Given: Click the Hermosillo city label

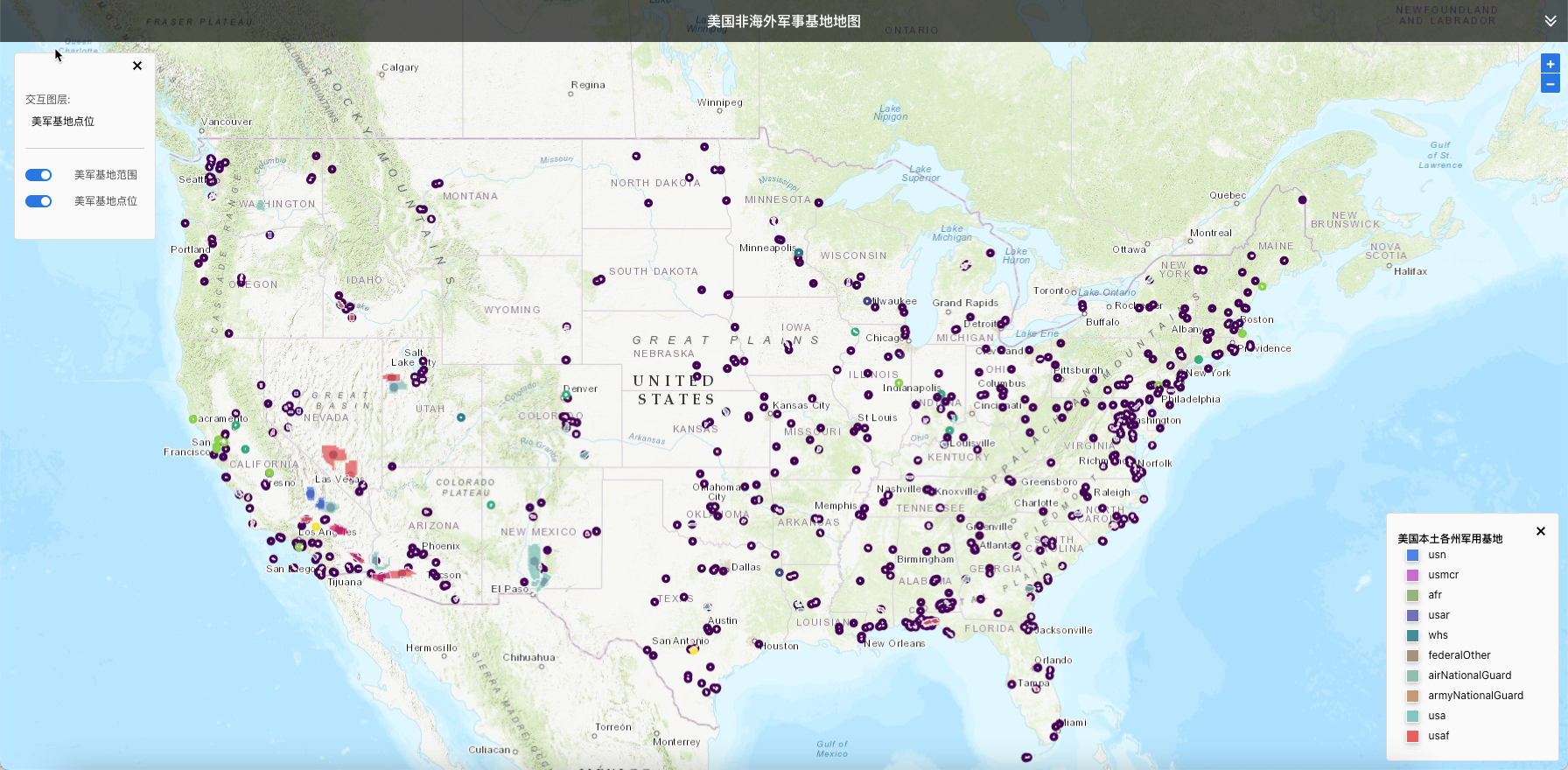Looking at the screenshot, I should [x=431, y=647].
